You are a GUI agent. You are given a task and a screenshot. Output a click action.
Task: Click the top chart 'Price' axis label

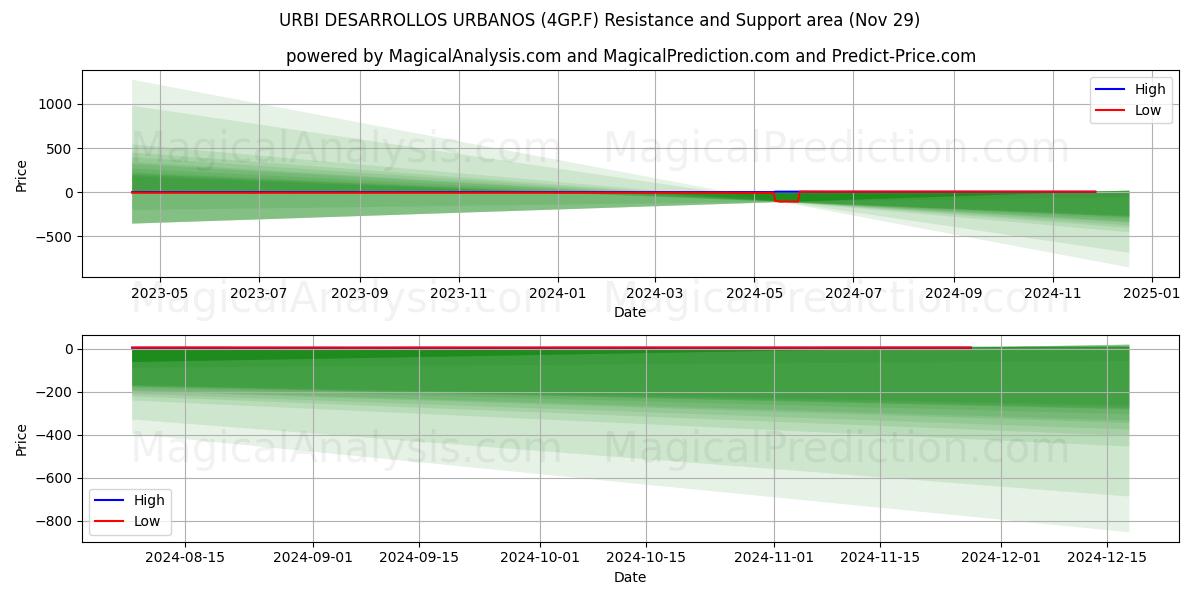[22, 174]
